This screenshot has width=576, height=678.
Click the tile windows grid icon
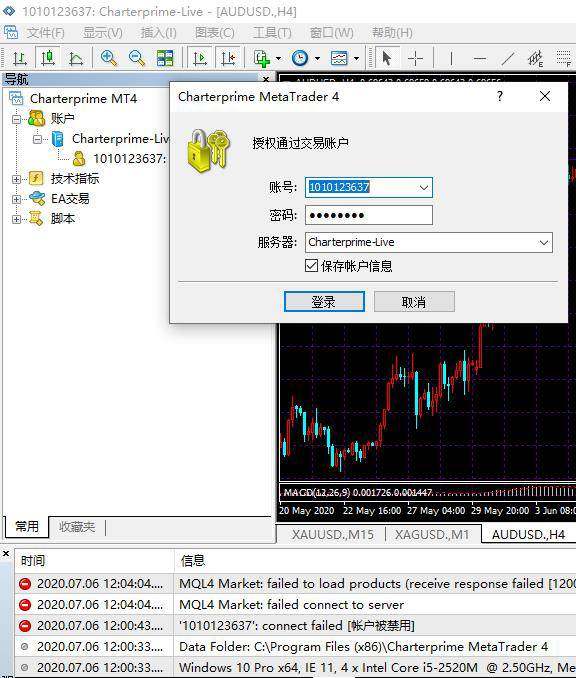click(165, 58)
